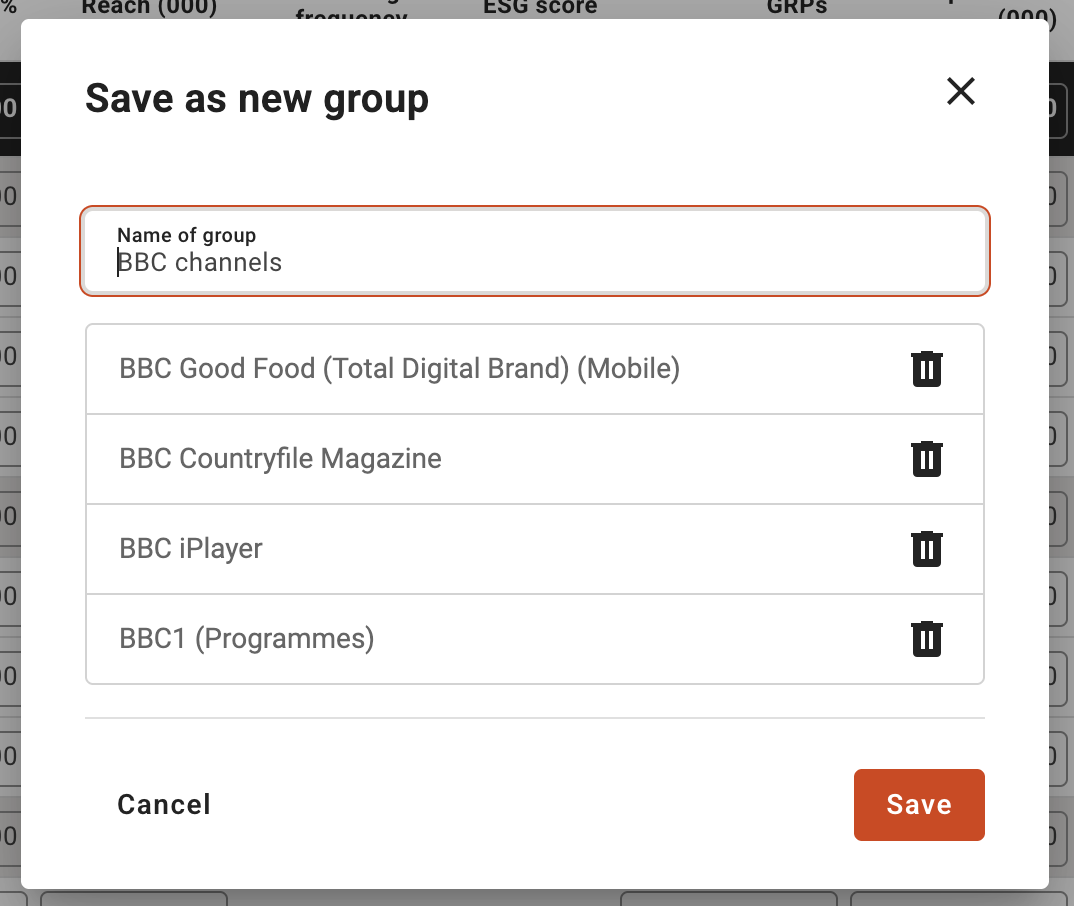The width and height of the screenshot is (1074, 906).
Task: Click the BBC iPlayer list item text
Action: pos(190,549)
